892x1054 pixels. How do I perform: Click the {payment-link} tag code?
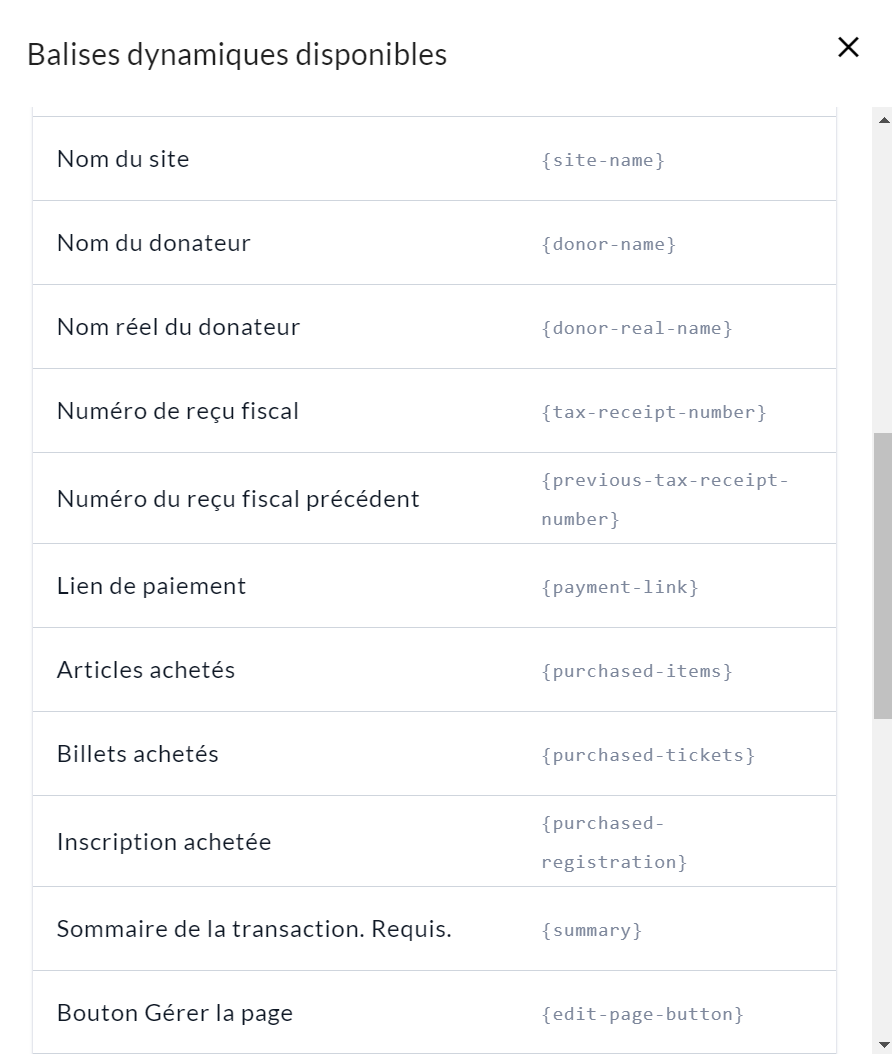click(620, 587)
